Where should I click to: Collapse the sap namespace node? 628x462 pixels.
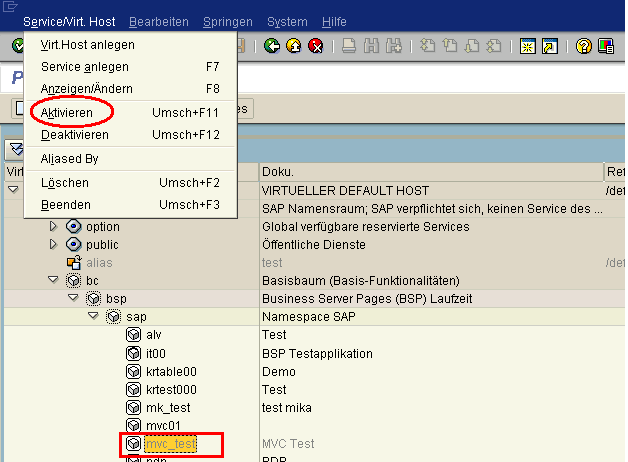[x=92, y=317]
